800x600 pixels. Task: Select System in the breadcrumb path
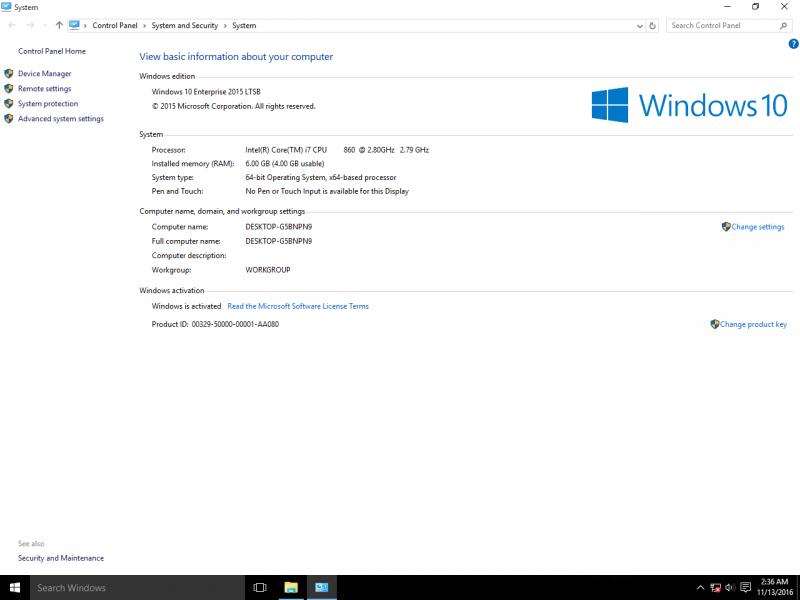244,26
